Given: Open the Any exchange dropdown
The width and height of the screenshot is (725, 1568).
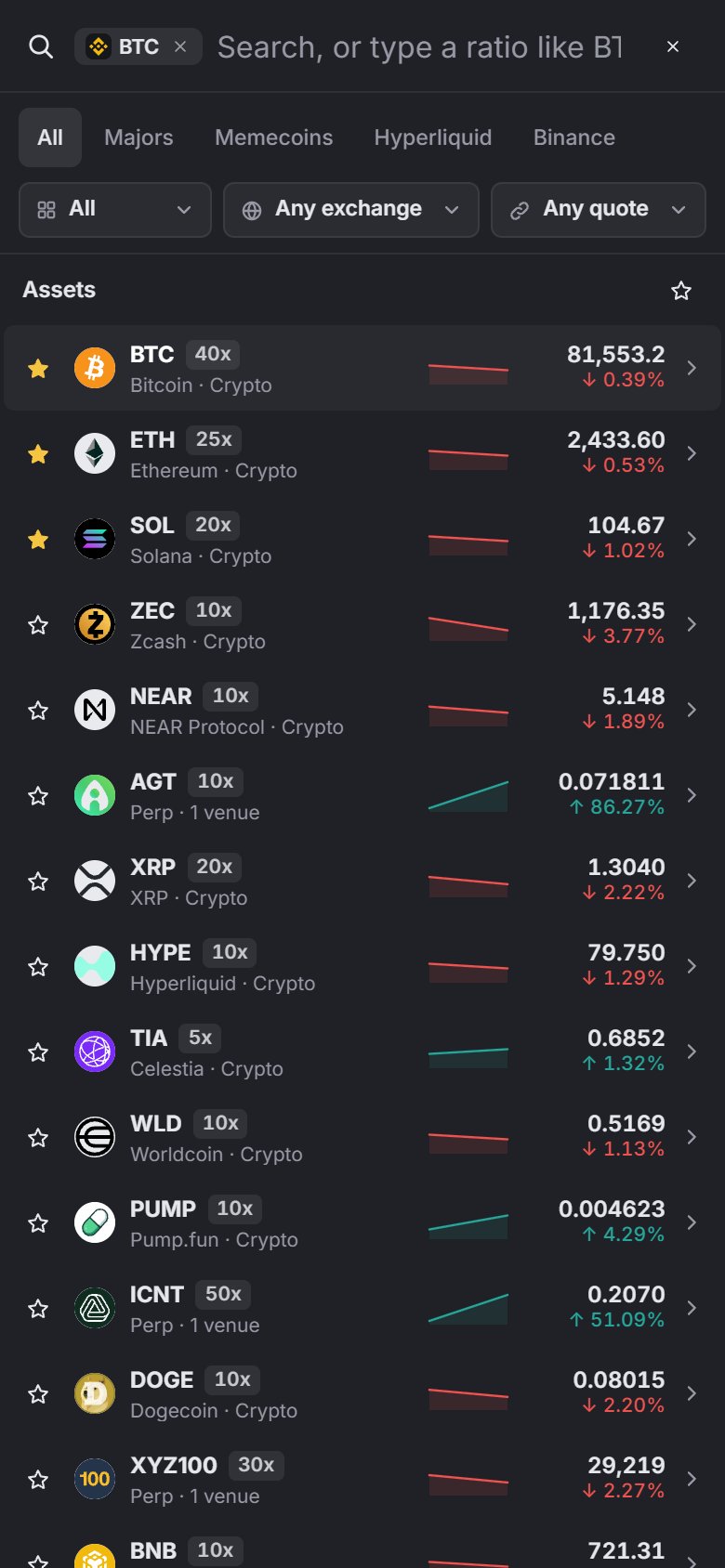Looking at the screenshot, I should [x=351, y=210].
